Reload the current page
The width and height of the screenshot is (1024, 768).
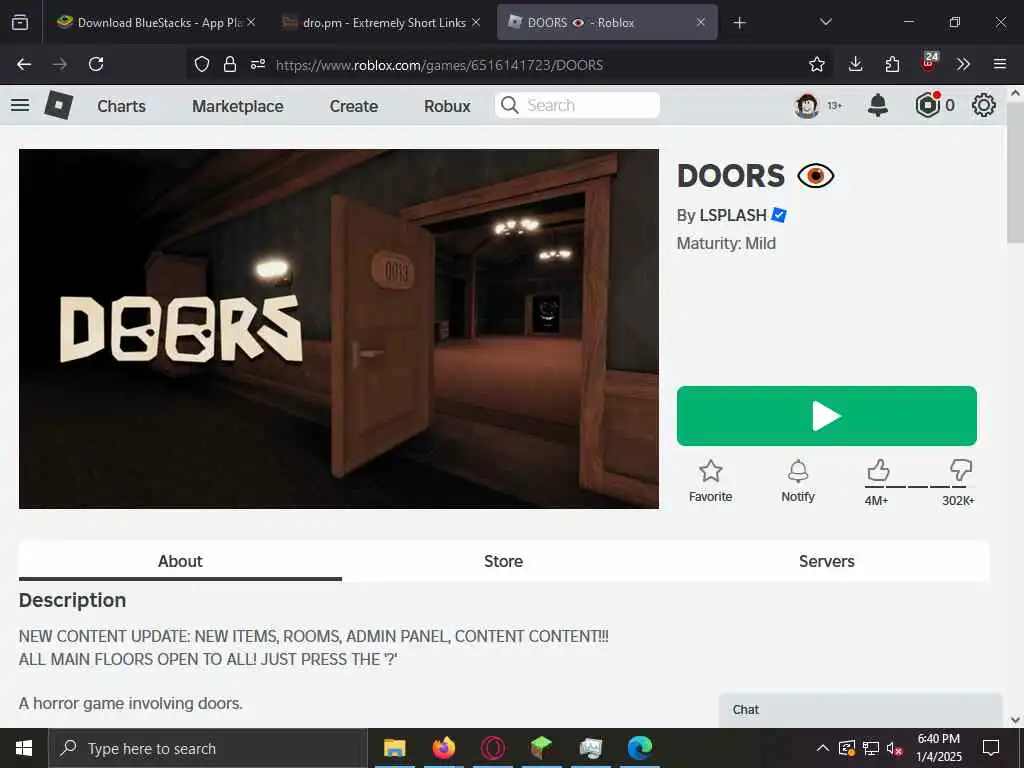tap(96, 64)
